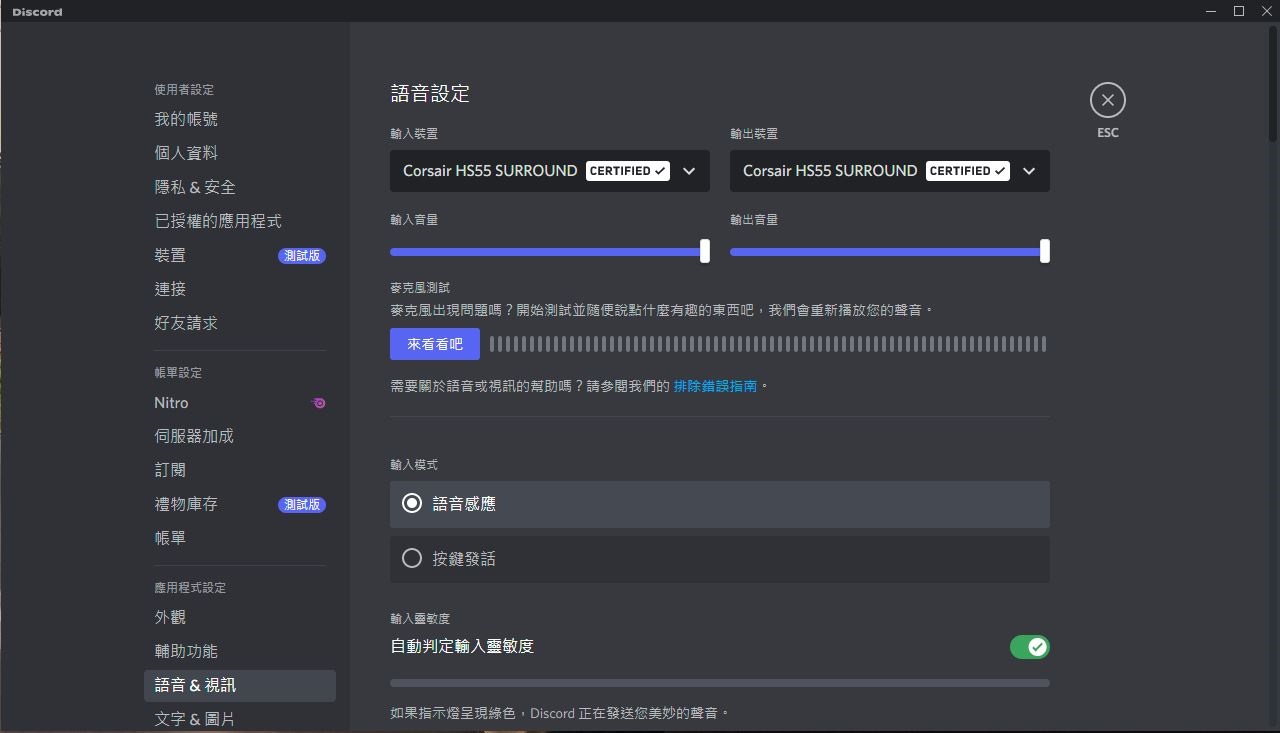1280x733 pixels.
Task: Open 已授權的應用程式 page
Action: pyautogui.click(x=240, y=221)
